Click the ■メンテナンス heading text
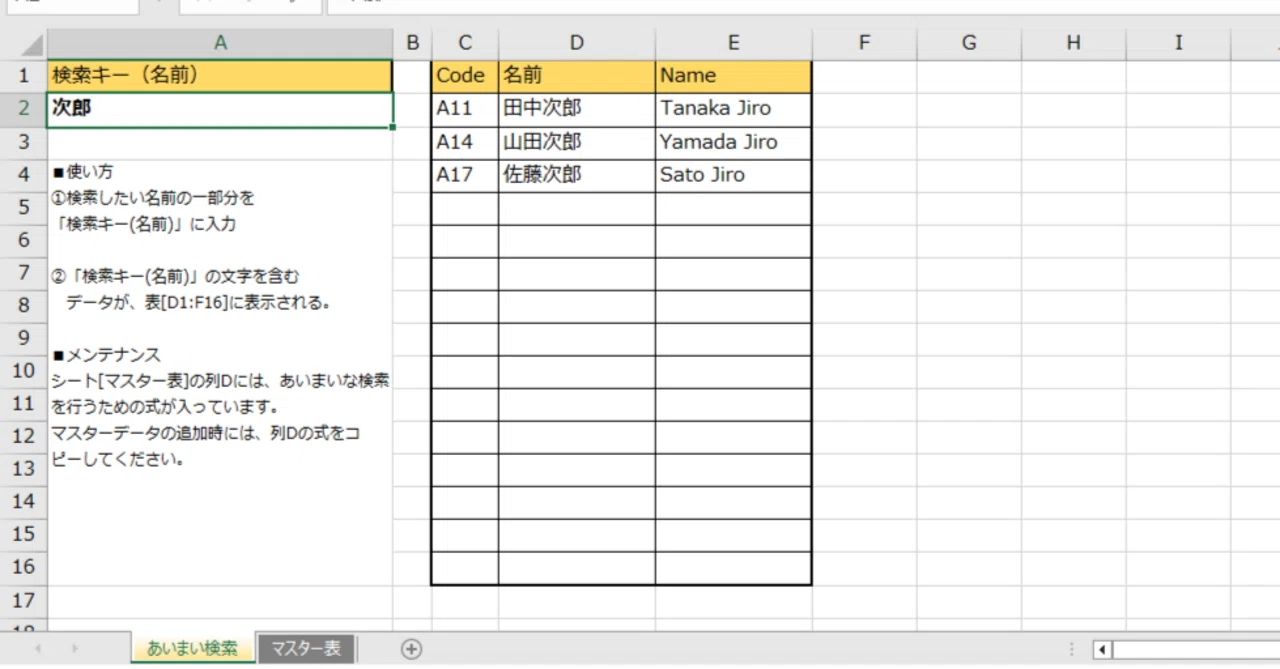The image size is (1280, 669). coord(106,355)
